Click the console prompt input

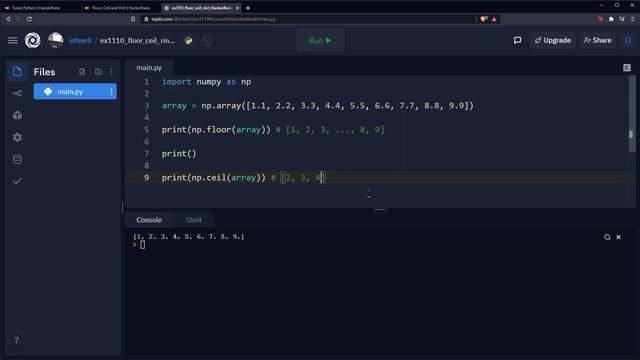142,244
